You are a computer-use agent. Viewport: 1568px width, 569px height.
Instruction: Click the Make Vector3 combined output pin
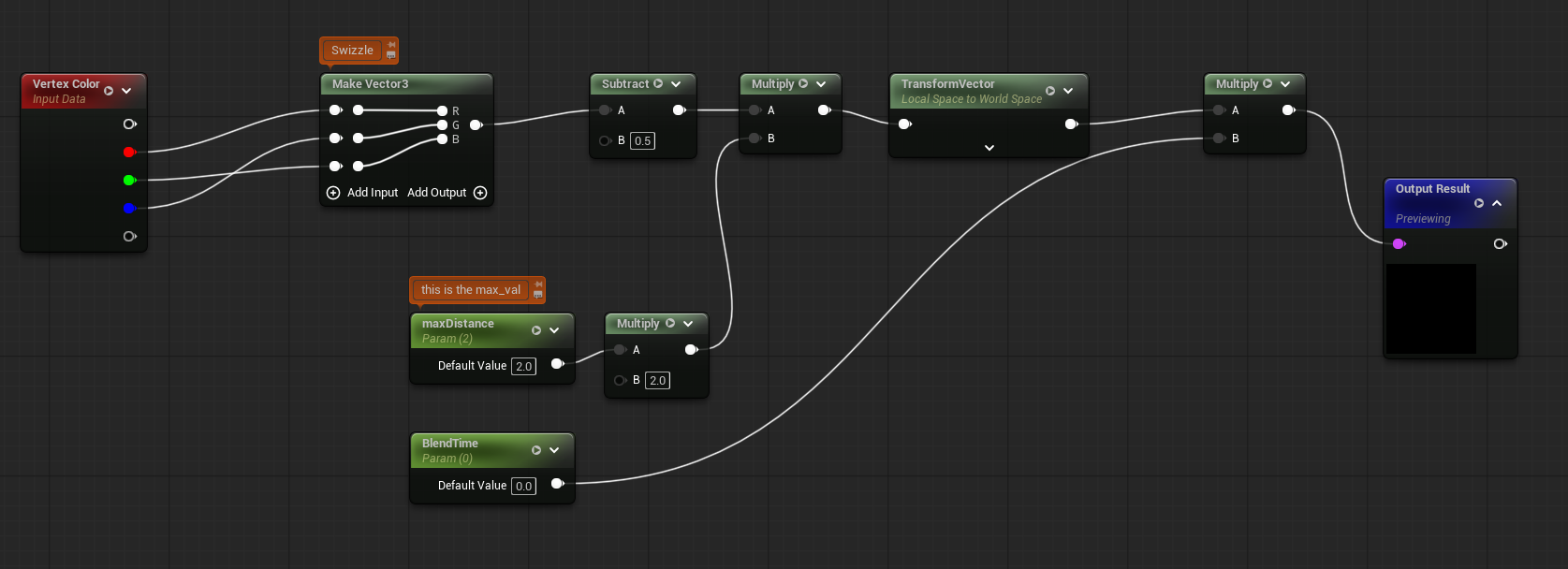(x=476, y=124)
